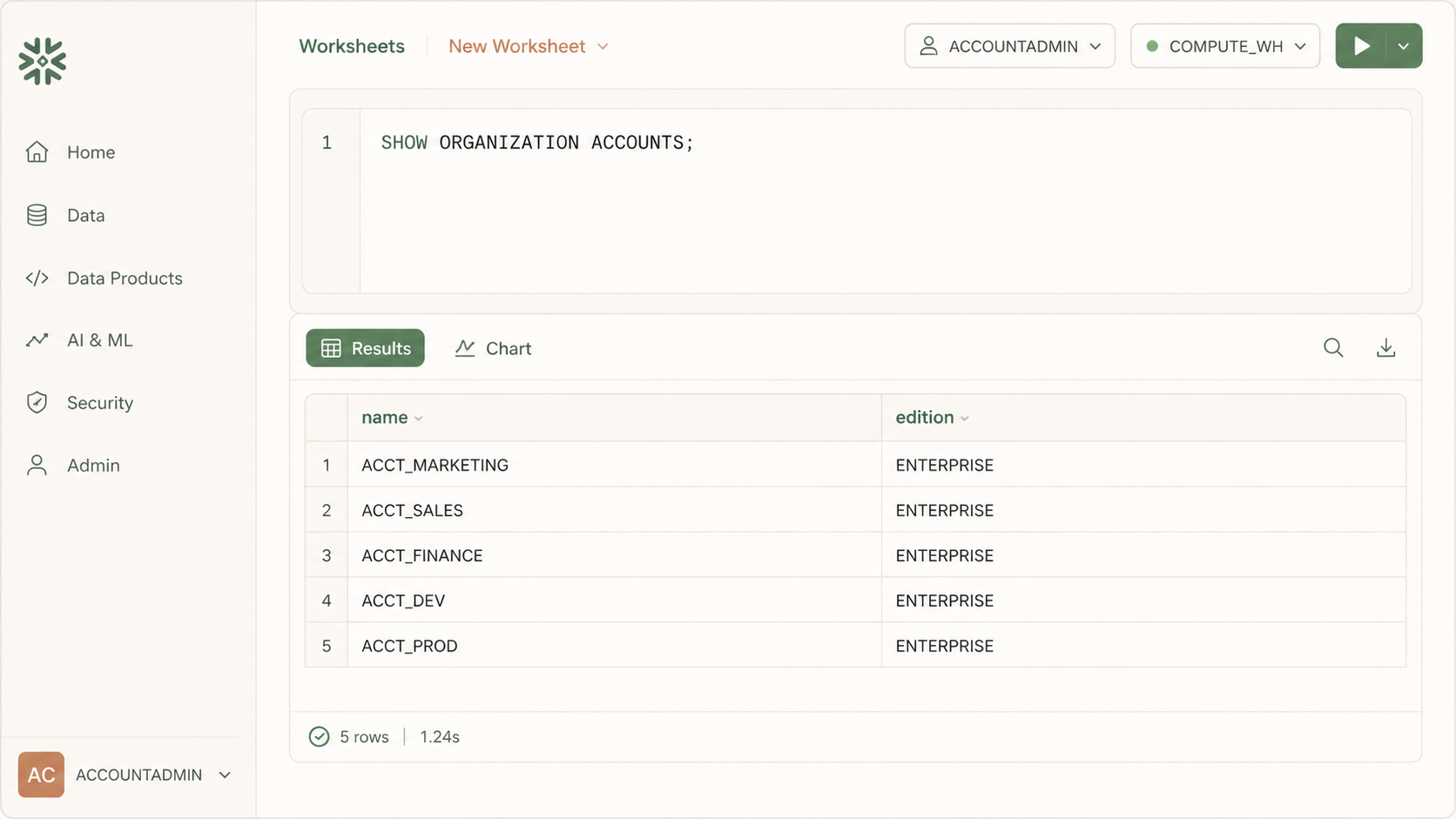Open the Data section database icon
Screen dimensions: 1456x819
37,215
